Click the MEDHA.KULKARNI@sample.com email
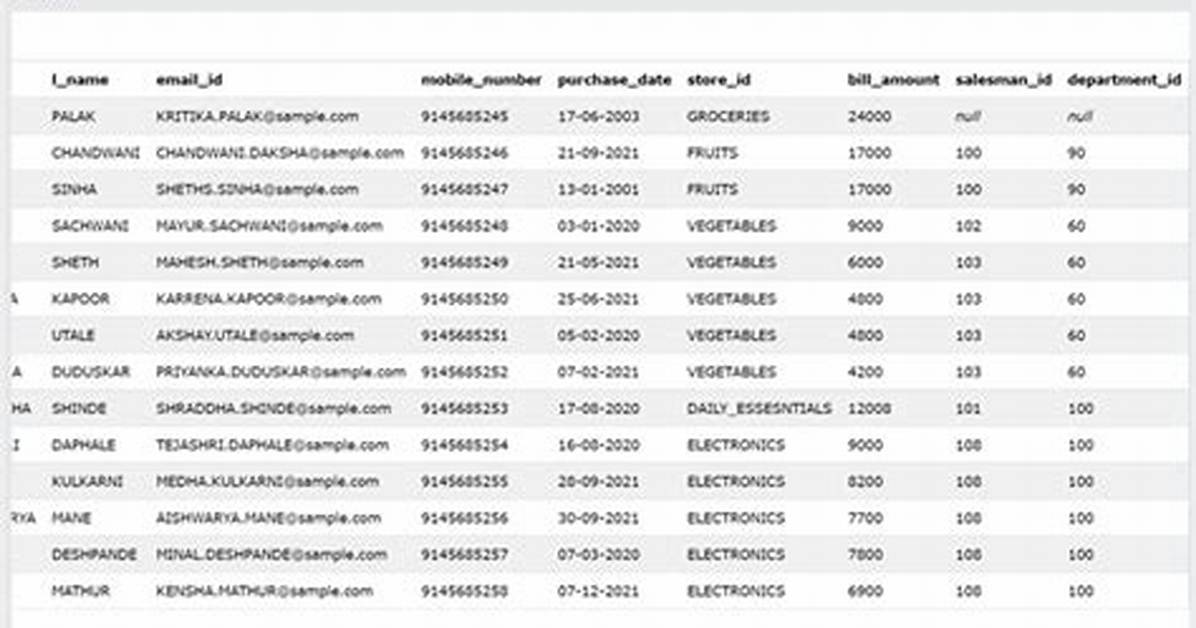1196x628 pixels. (x=267, y=482)
